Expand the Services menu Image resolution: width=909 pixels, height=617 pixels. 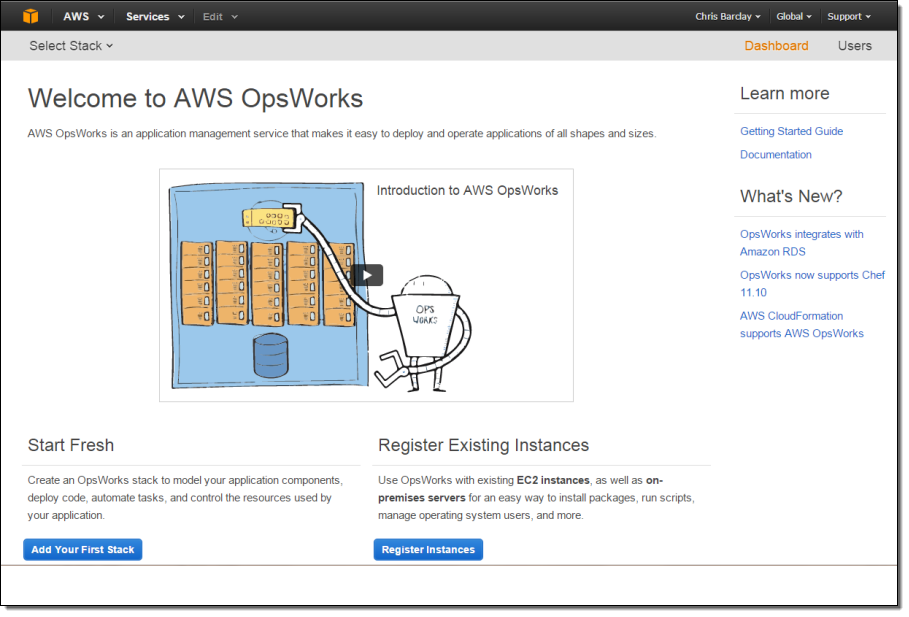(x=154, y=17)
